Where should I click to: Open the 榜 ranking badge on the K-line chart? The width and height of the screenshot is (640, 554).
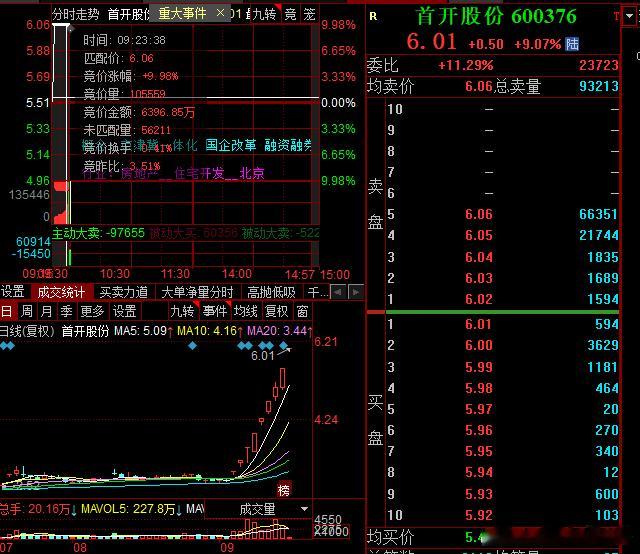(284, 489)
